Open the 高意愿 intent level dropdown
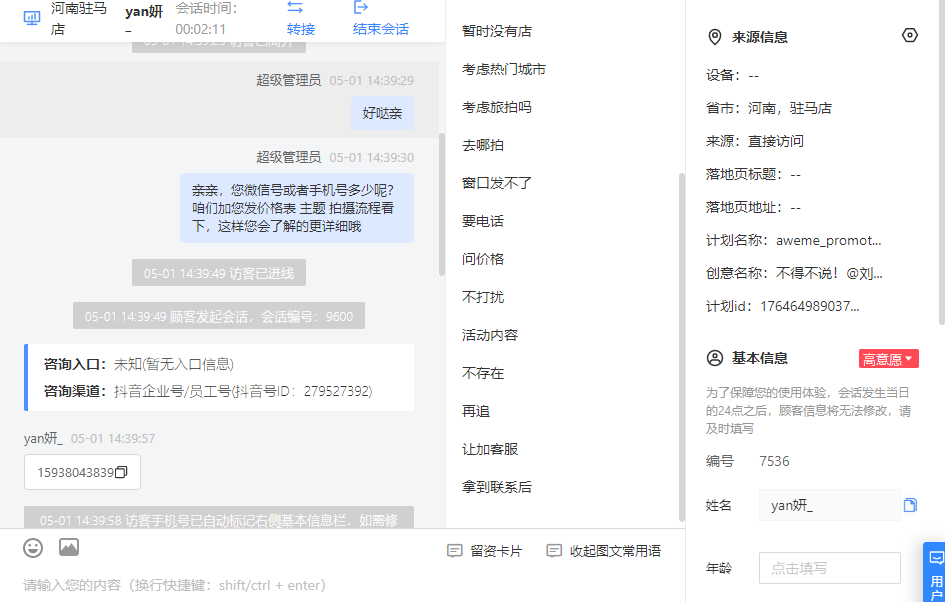Screen dimensions: 945x602 (x=888, y=359)
